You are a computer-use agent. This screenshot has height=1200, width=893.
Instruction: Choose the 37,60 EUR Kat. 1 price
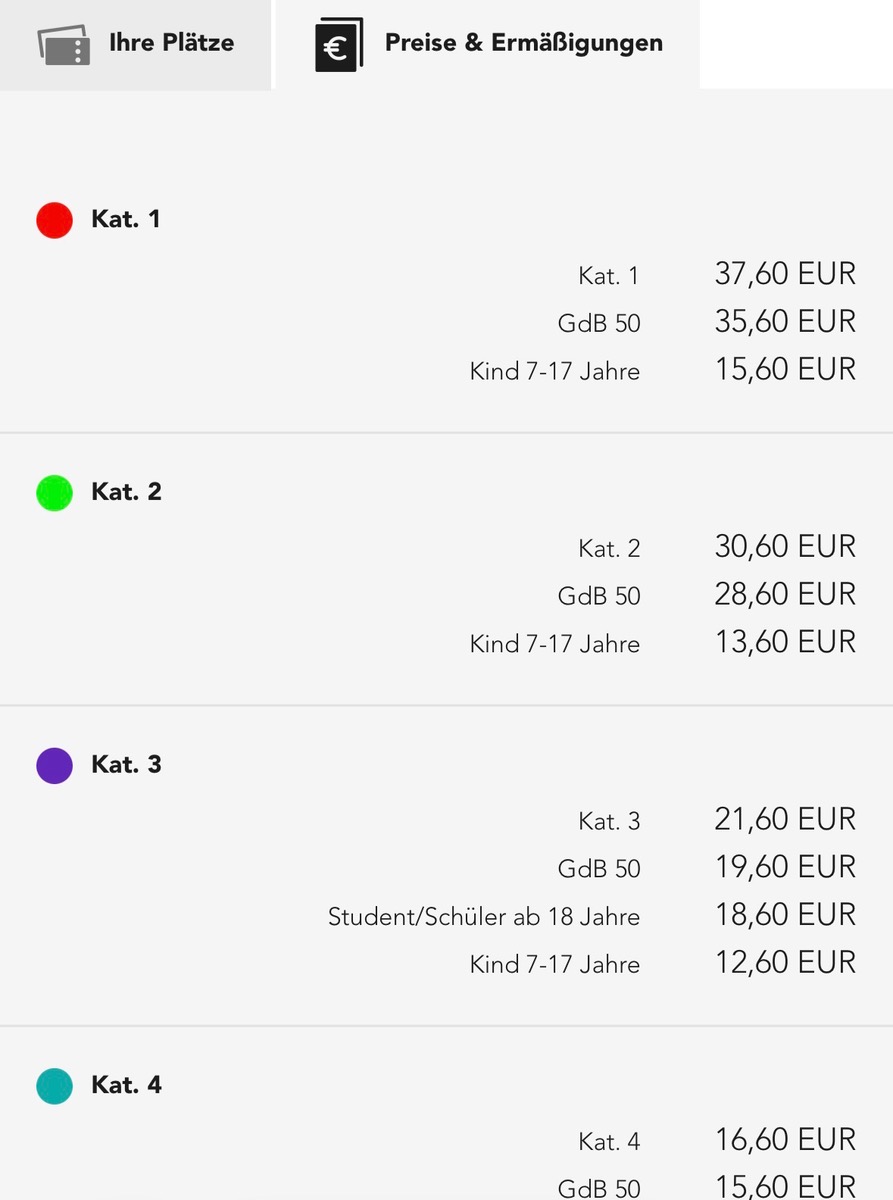point(785,274)
